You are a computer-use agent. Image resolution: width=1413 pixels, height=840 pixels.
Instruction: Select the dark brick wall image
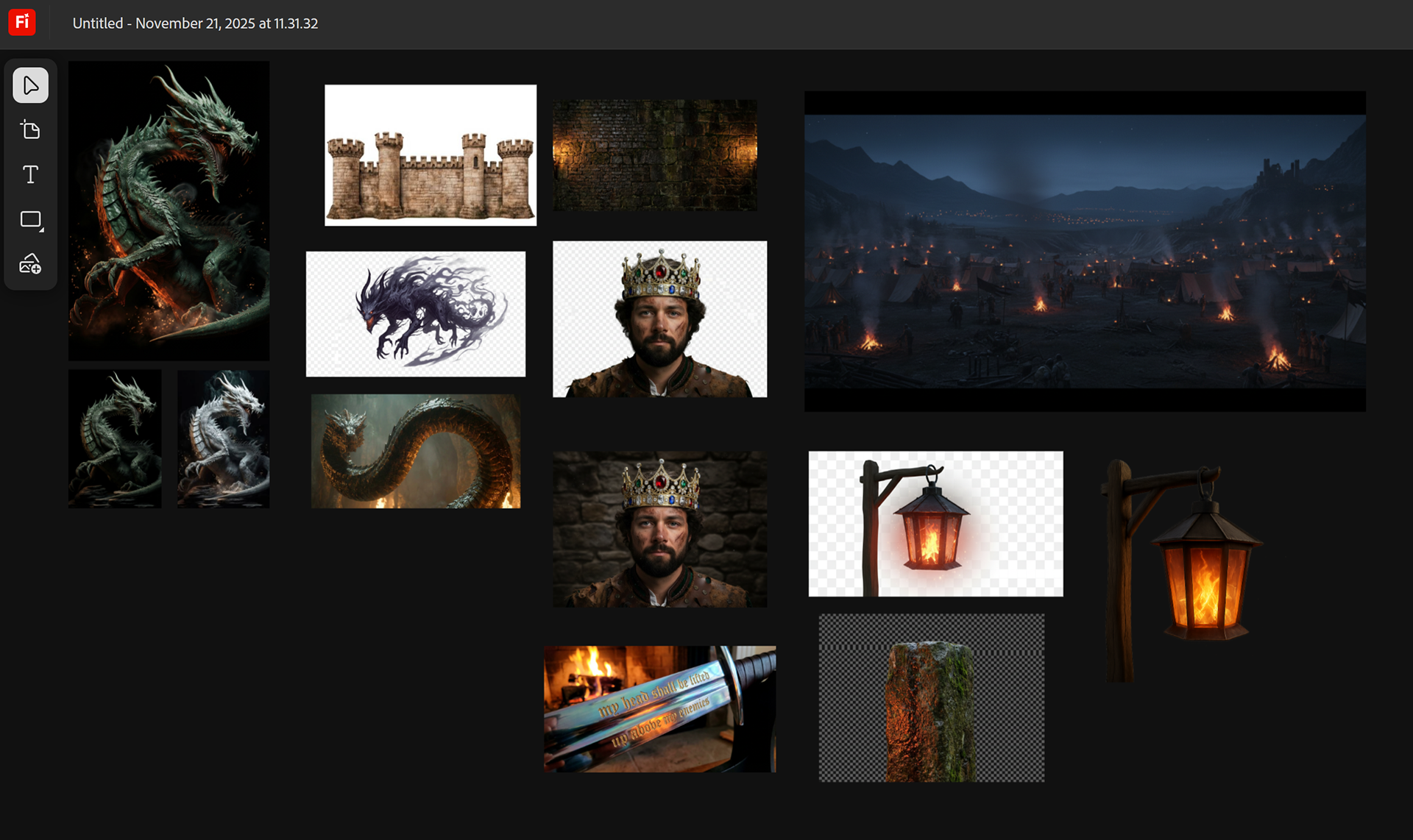click(x=655, y=155)
